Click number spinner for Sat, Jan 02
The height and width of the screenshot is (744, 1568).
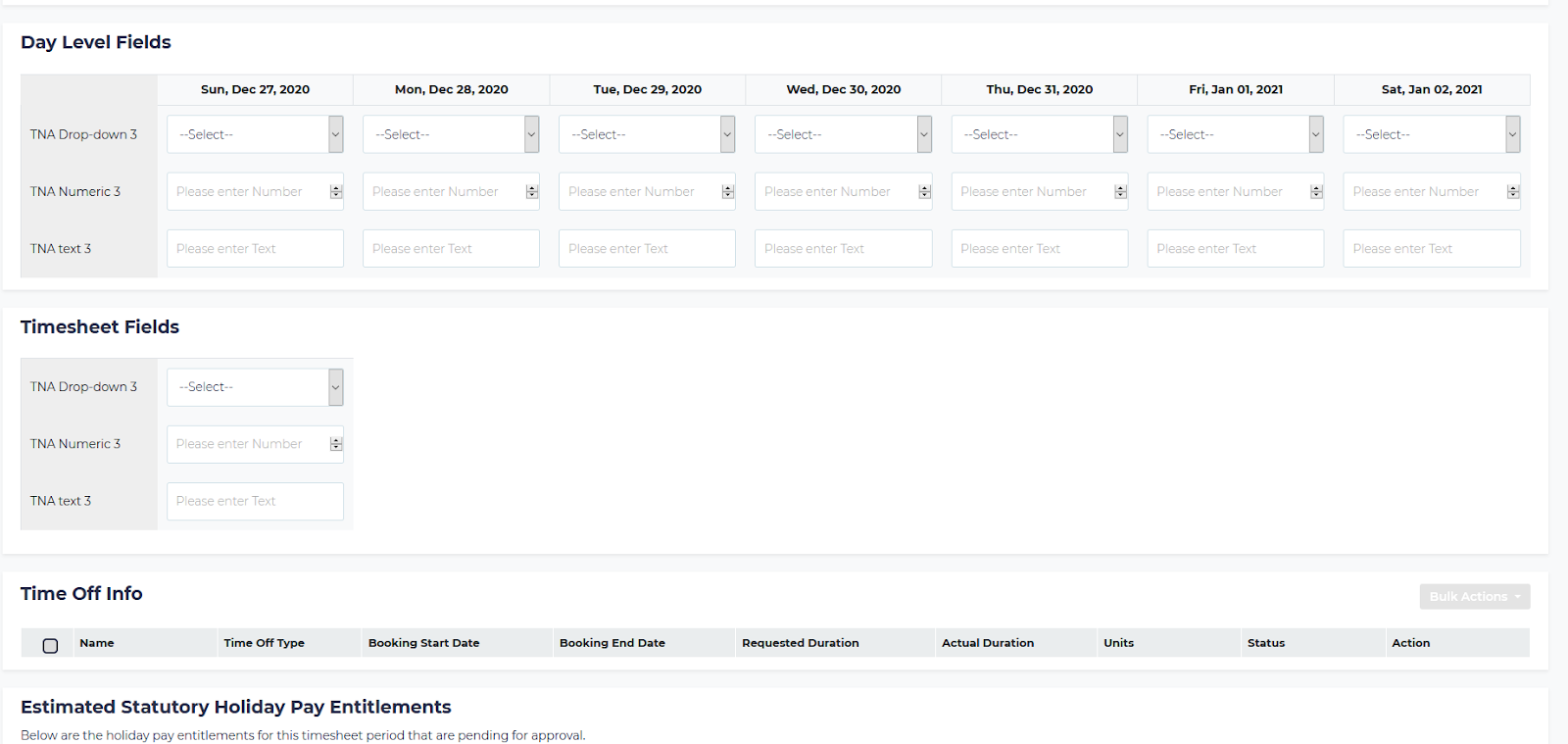(1513, 192)
